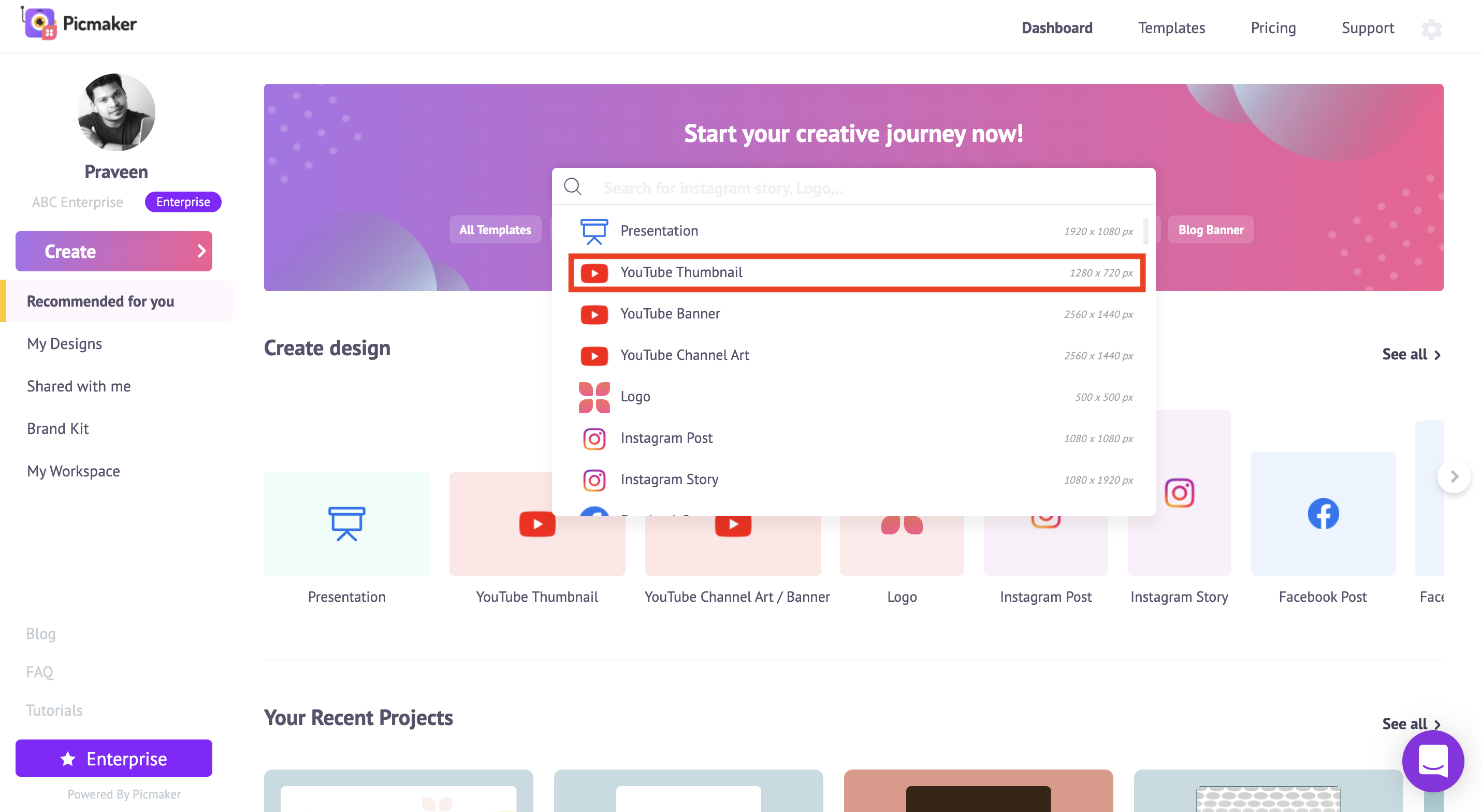Screen dimensions: 1481x812
Task: Open the Blog link
Action: pyautogui.click(x=41, y=633)
